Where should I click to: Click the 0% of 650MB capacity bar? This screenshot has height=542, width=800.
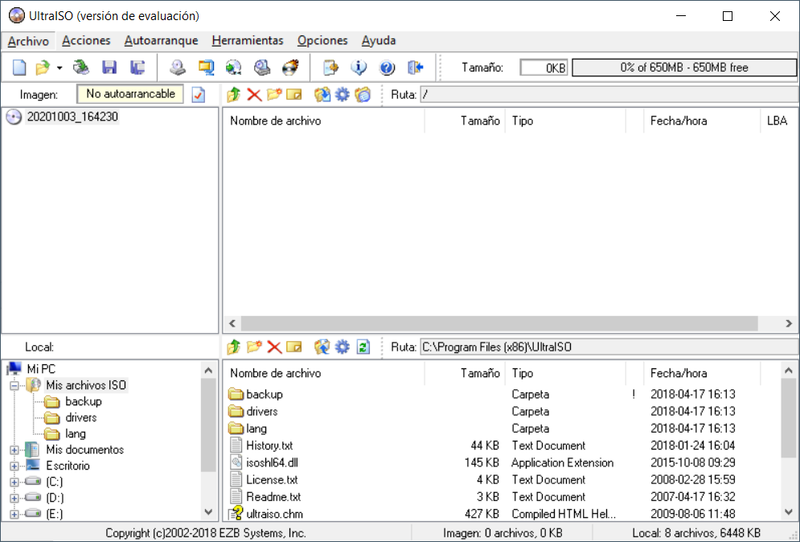684,67
